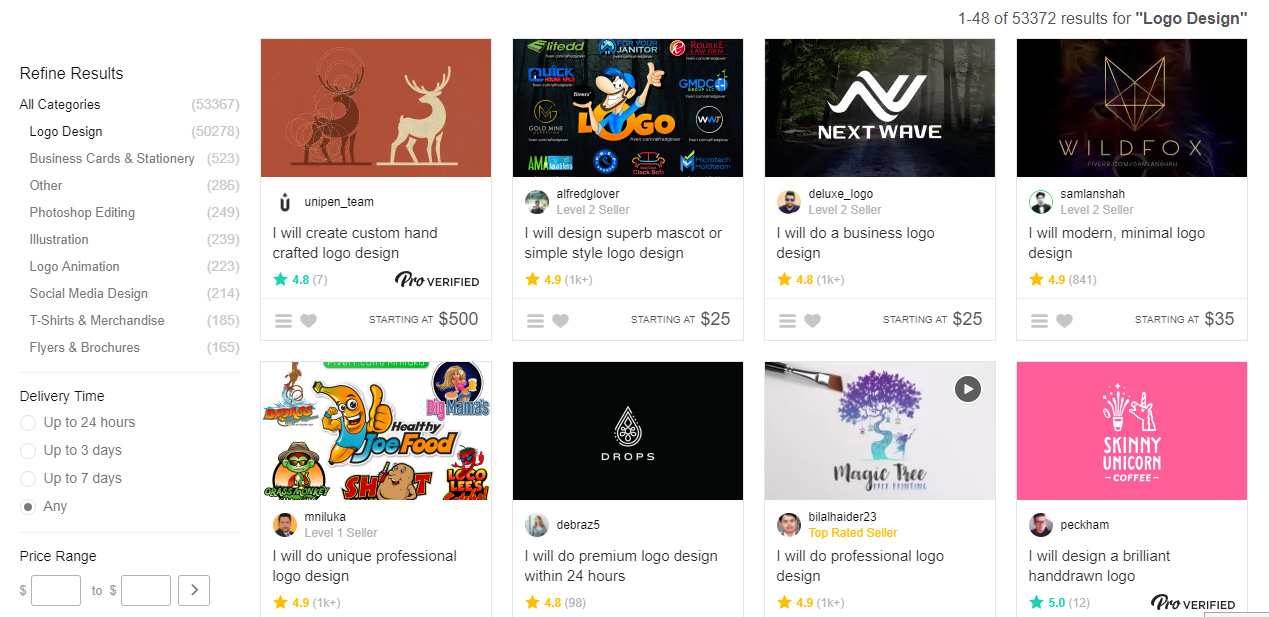Choose the Up to 7 days delivery time
This screenshot has height=617, width=1269.
(x=28, y=479)
